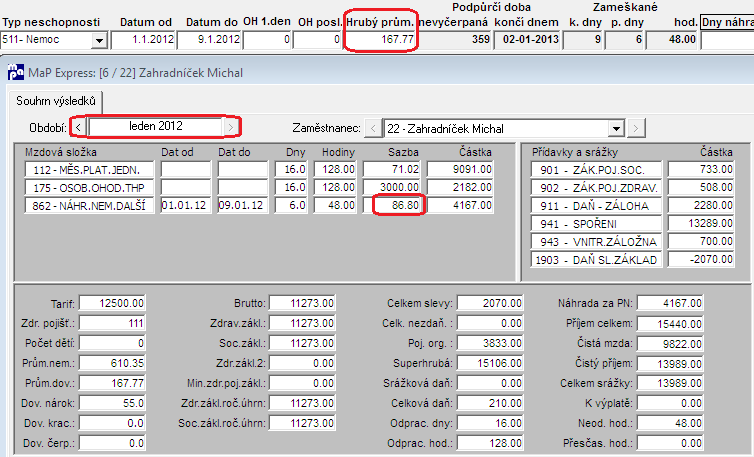Screen dimensions: 754x457
Task: Show previous employee with left arrow
Action: [x=373, y=128]
